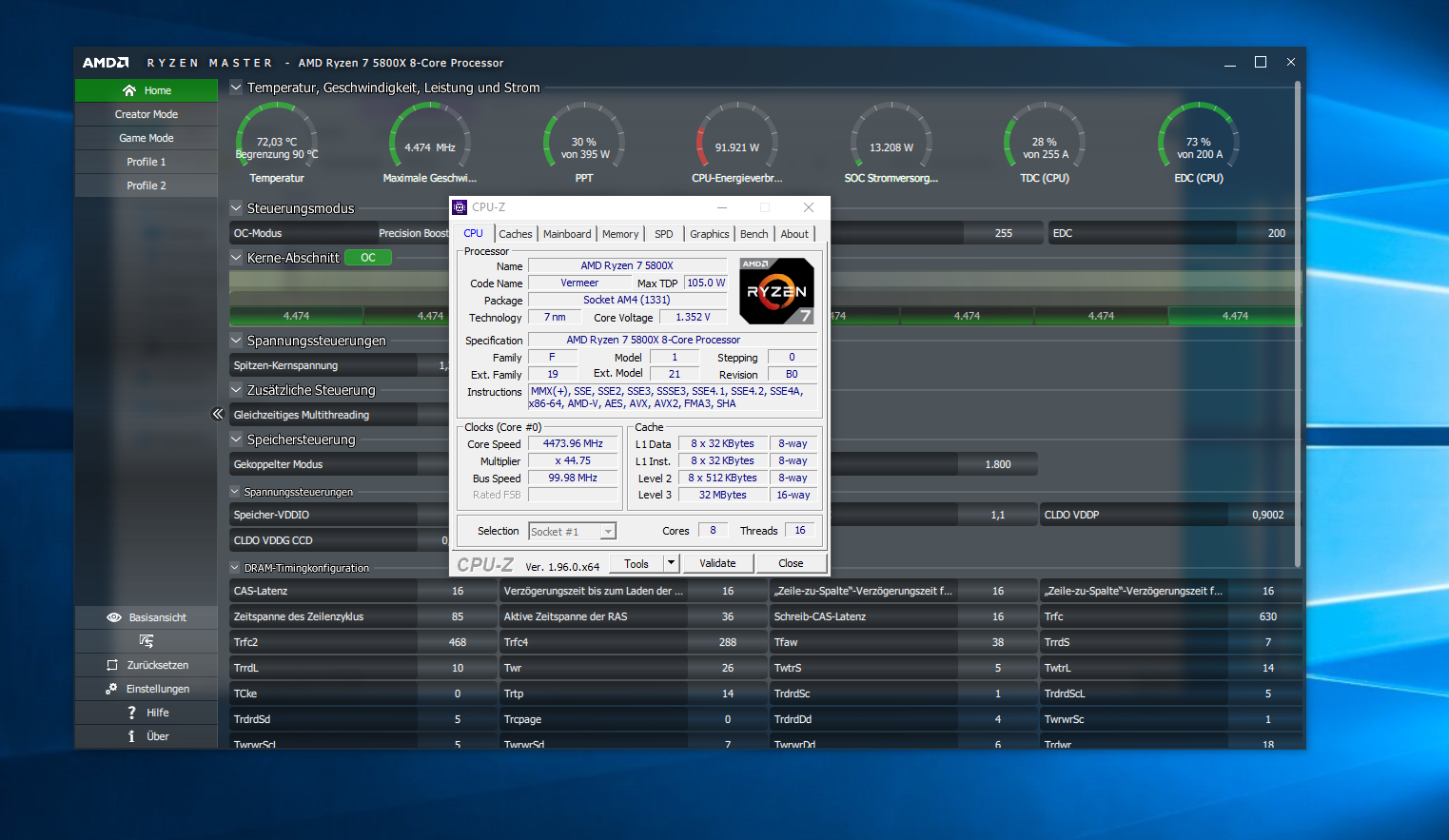Viewport: 1449px width, 840px height.
Task: Switch to the Memory tab in CPU-Z
Action: coord(620,234)
